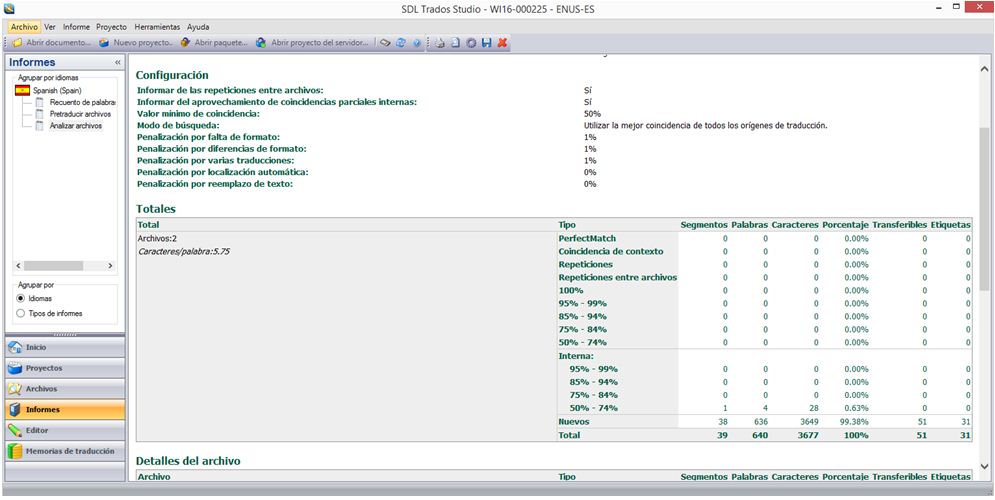
Task: Click the page preview icon next to printer
Action: (455, 43)
